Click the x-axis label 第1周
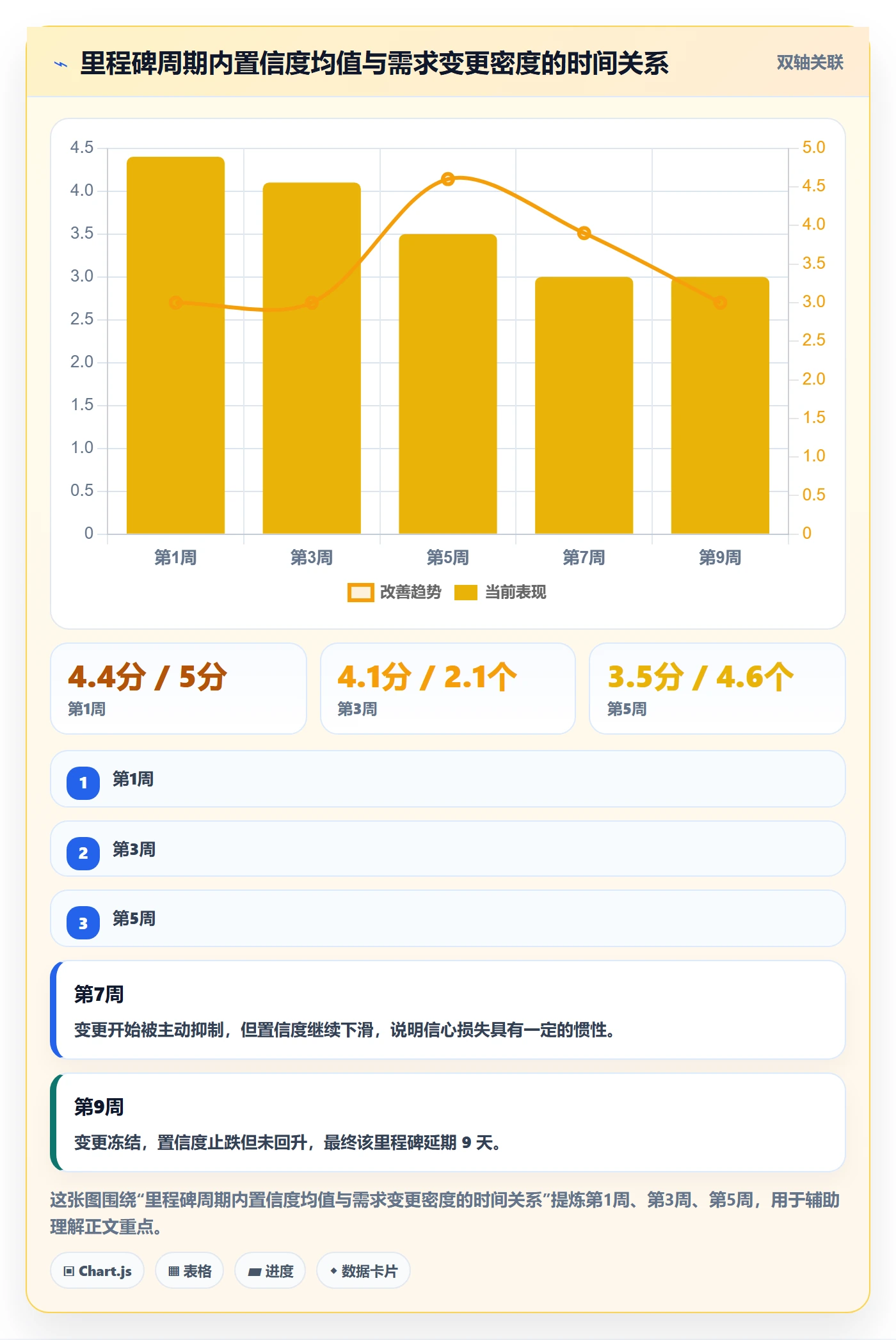 point(175,557)
